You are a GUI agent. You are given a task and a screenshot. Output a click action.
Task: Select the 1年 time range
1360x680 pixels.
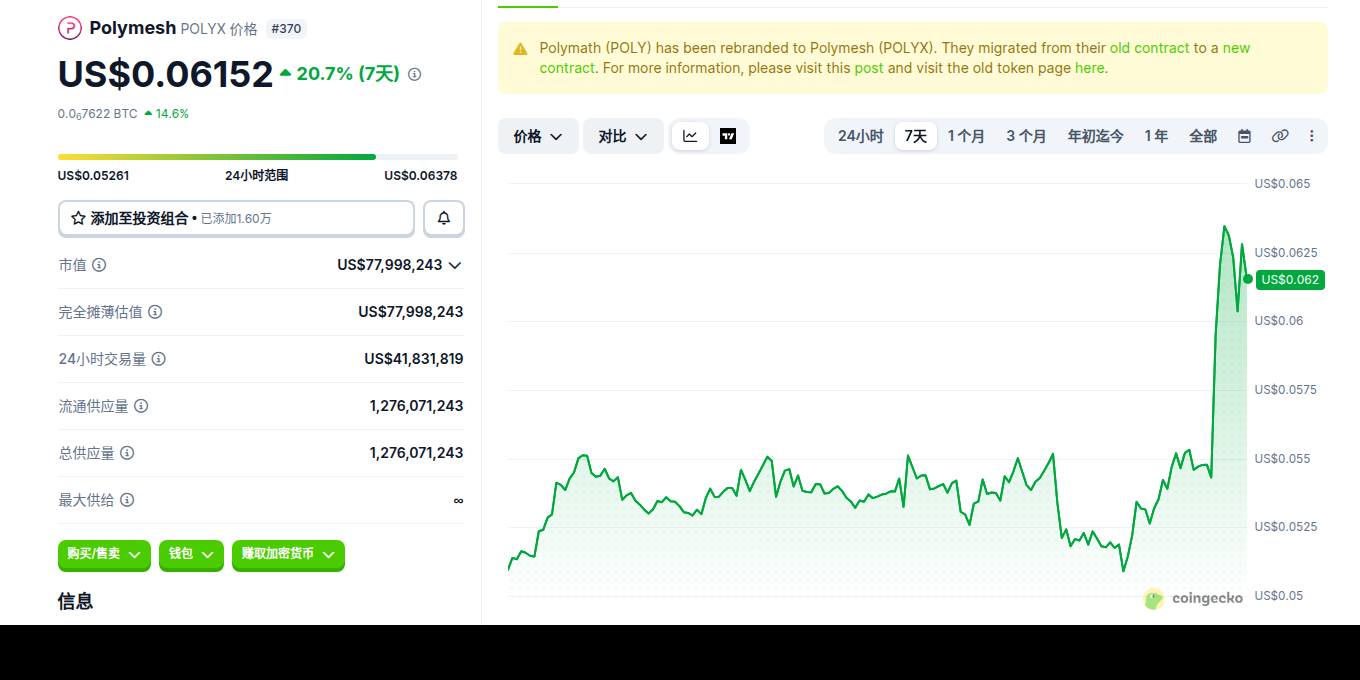tap(1156, 136)
